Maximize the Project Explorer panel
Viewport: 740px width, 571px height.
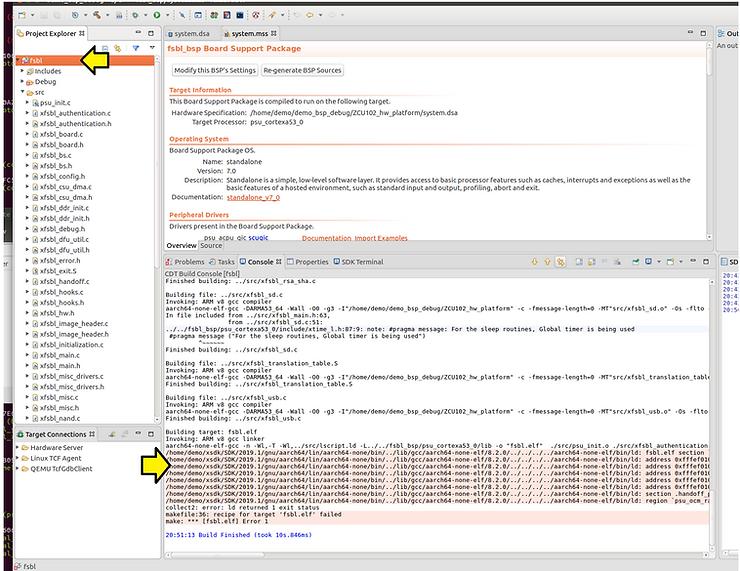click(x=151, y=33)
